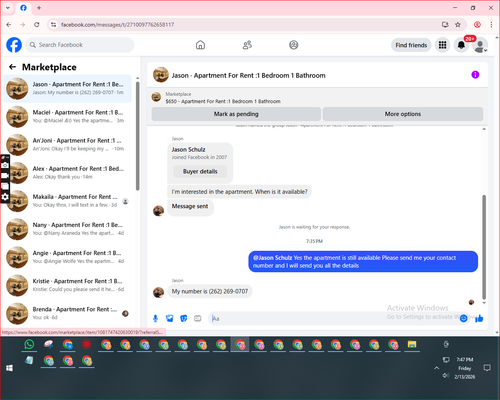Record a voice clip with the microphone icon
The height and width of the screenshot is (400, 500).
point(155,318)
